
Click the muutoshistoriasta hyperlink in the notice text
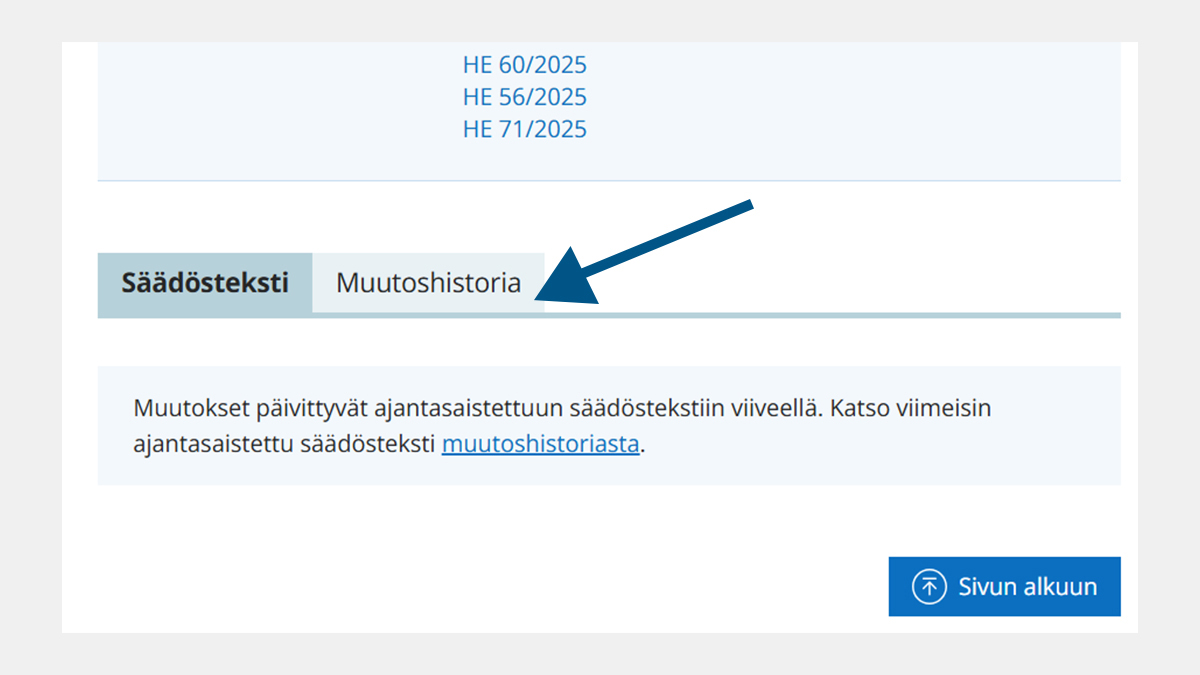tap(540, 443)
